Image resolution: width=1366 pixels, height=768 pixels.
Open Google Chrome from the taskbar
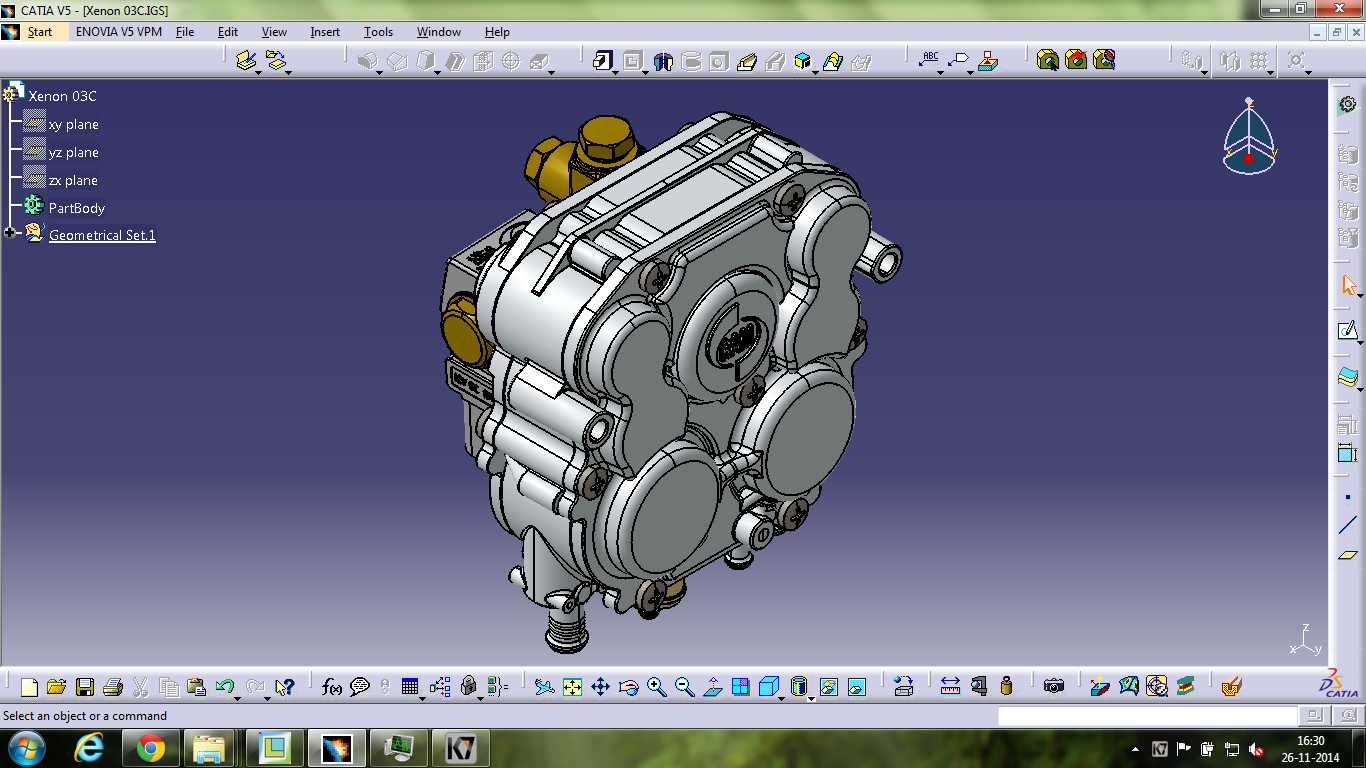pyautogui.click(x=151, y=748)
